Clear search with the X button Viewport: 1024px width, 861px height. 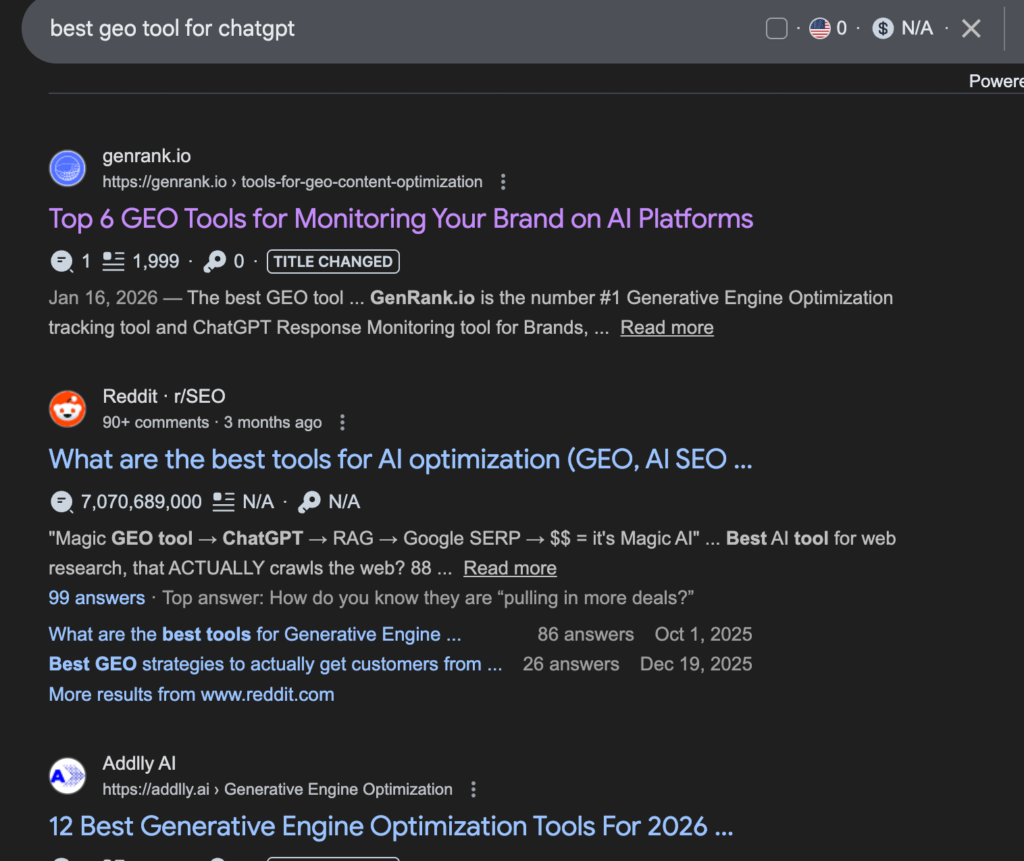(971, 29)
